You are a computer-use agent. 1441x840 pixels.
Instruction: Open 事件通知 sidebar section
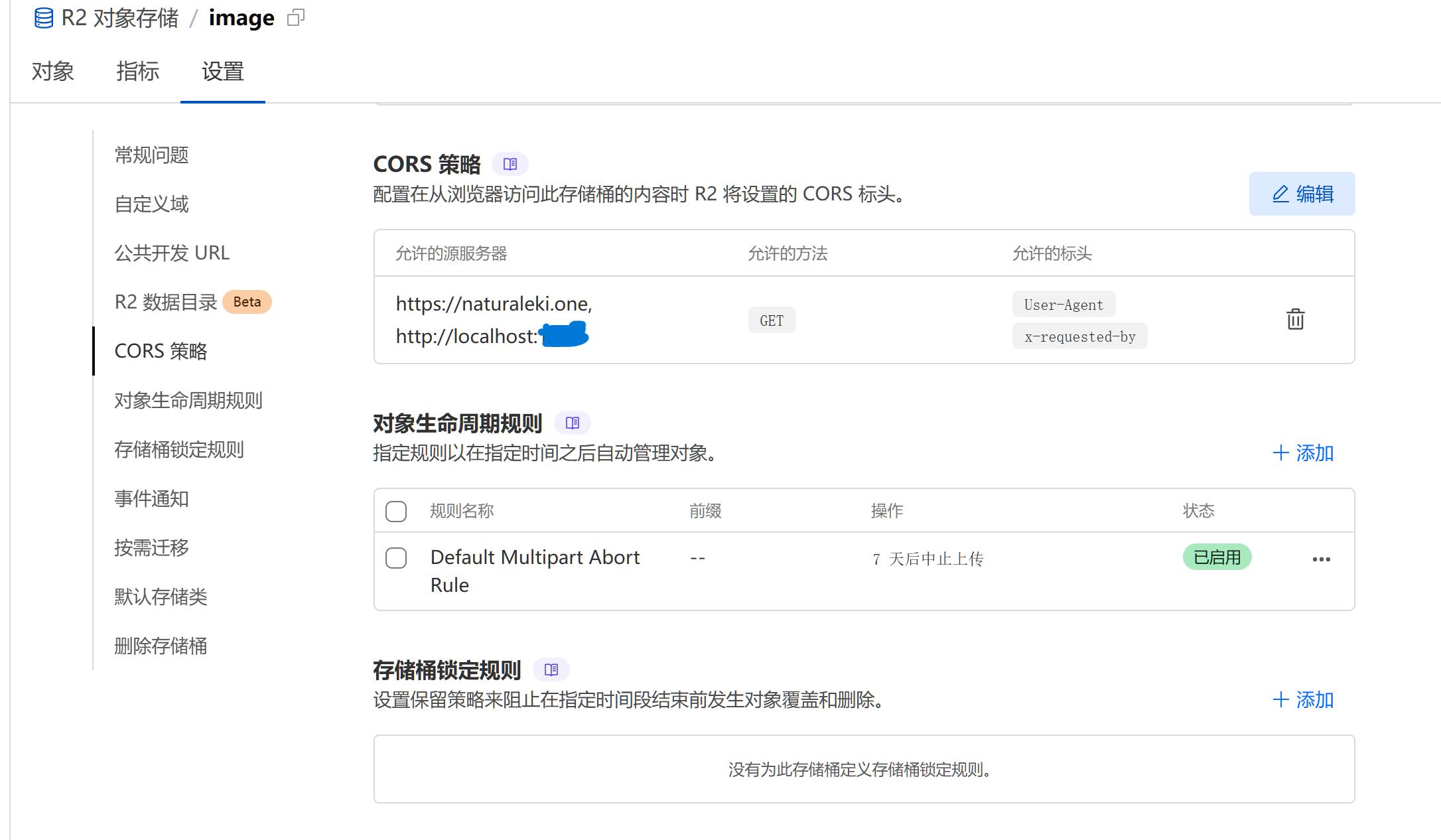(151, 498)
